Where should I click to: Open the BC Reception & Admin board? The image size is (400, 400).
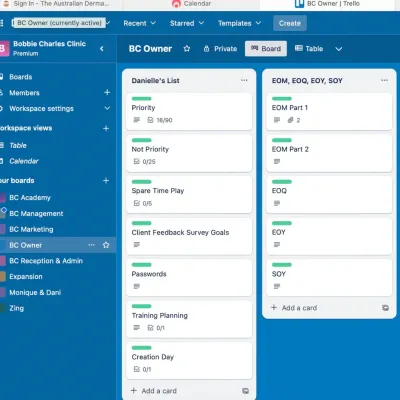(46, 261)
